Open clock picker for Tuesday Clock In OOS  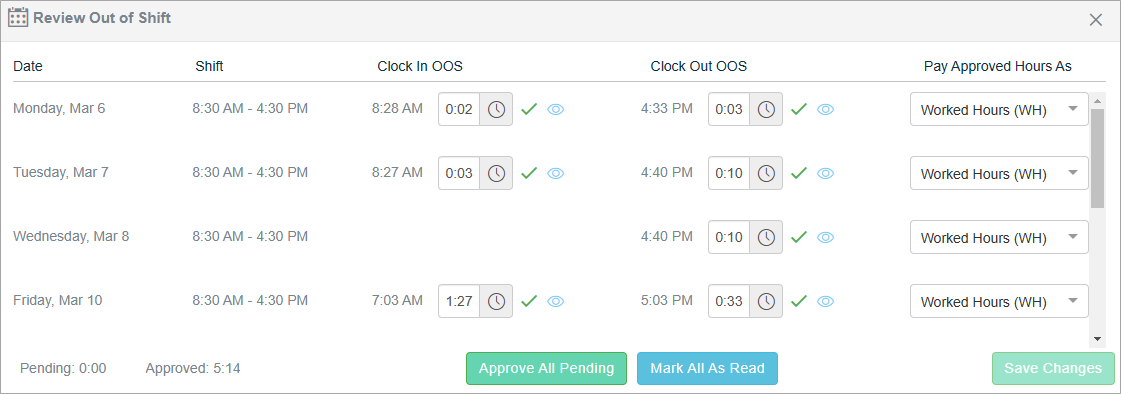pos(496,173)
